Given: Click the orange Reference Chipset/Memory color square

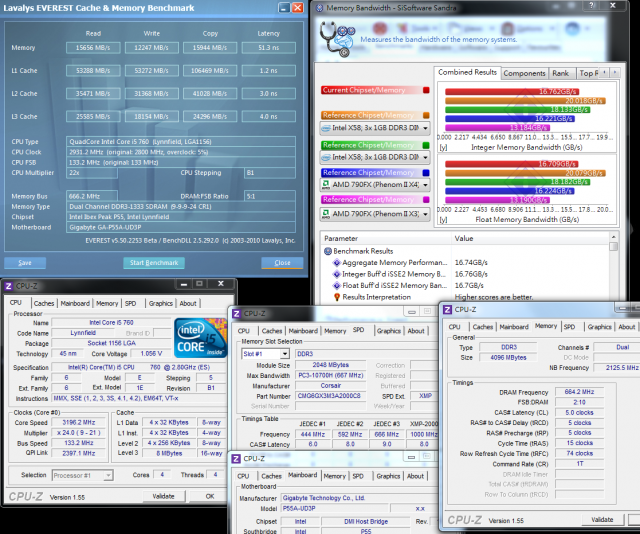Looking at the screenshot, I should pyautogui.click(x=426, y=116).
